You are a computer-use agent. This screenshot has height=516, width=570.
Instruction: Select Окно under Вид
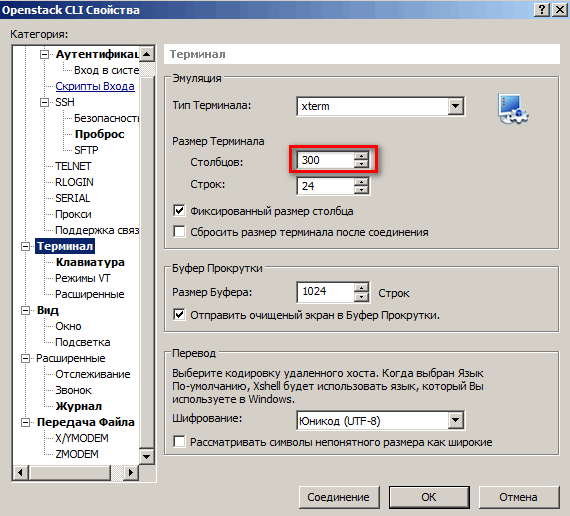(68, 326)
